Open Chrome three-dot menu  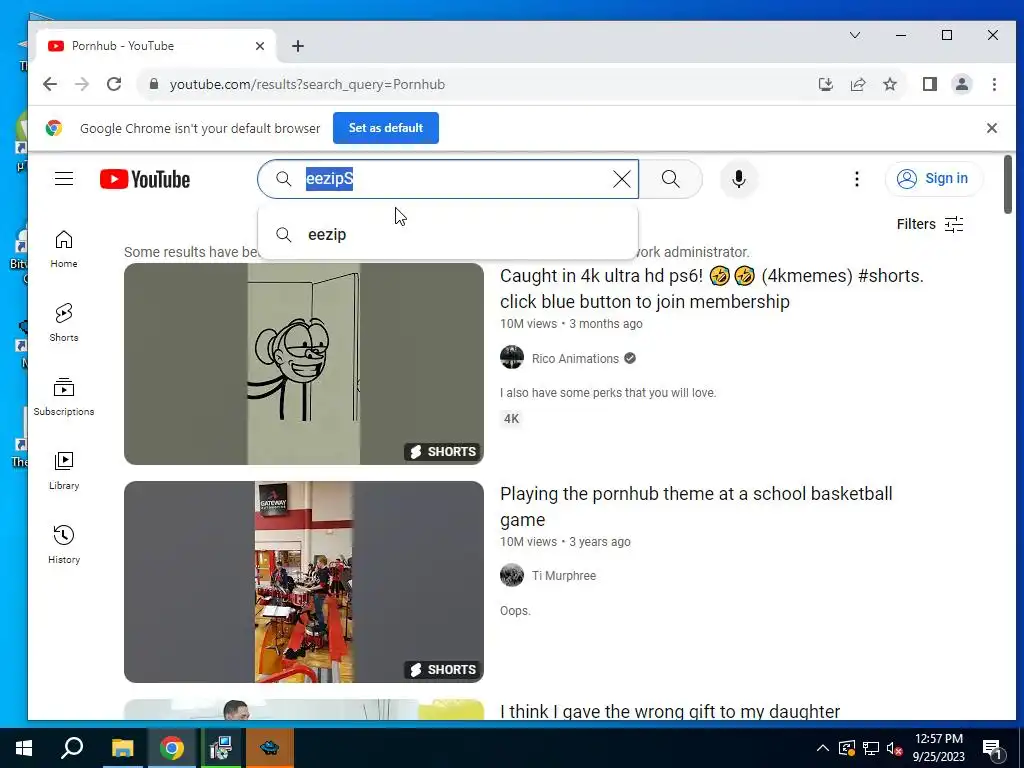point(994,84)
